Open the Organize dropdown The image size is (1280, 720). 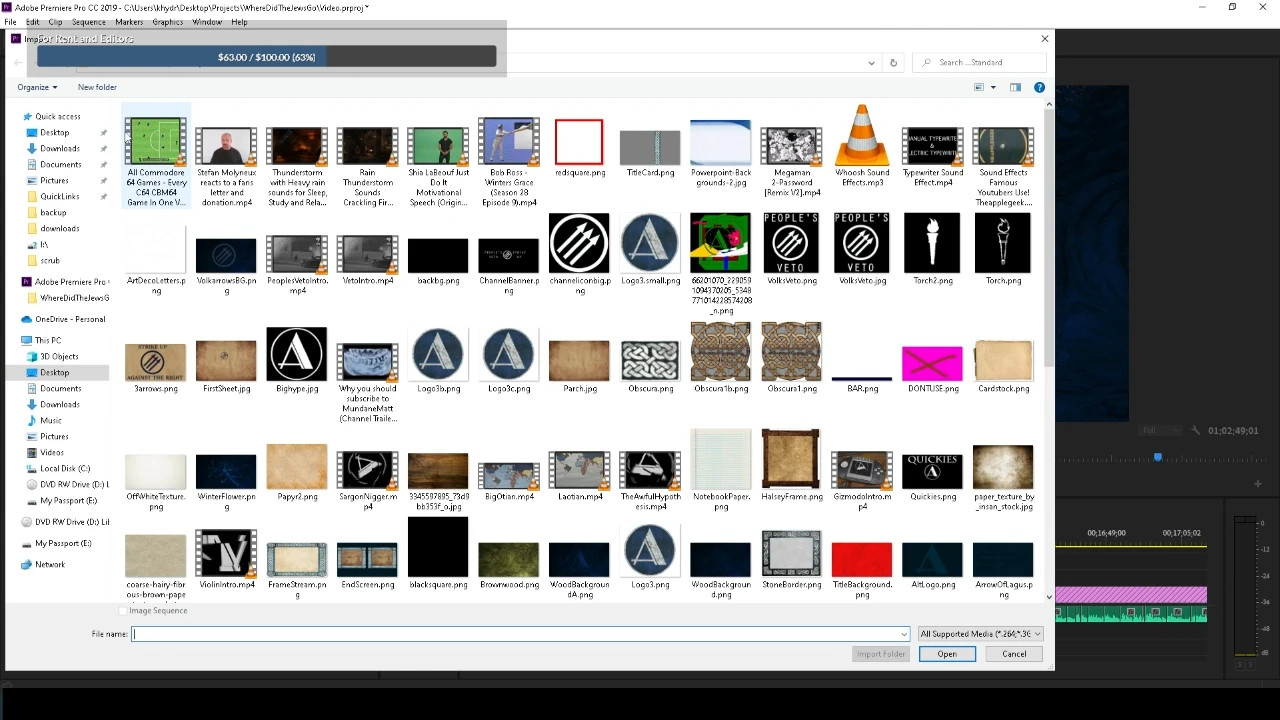click(37, 87)
